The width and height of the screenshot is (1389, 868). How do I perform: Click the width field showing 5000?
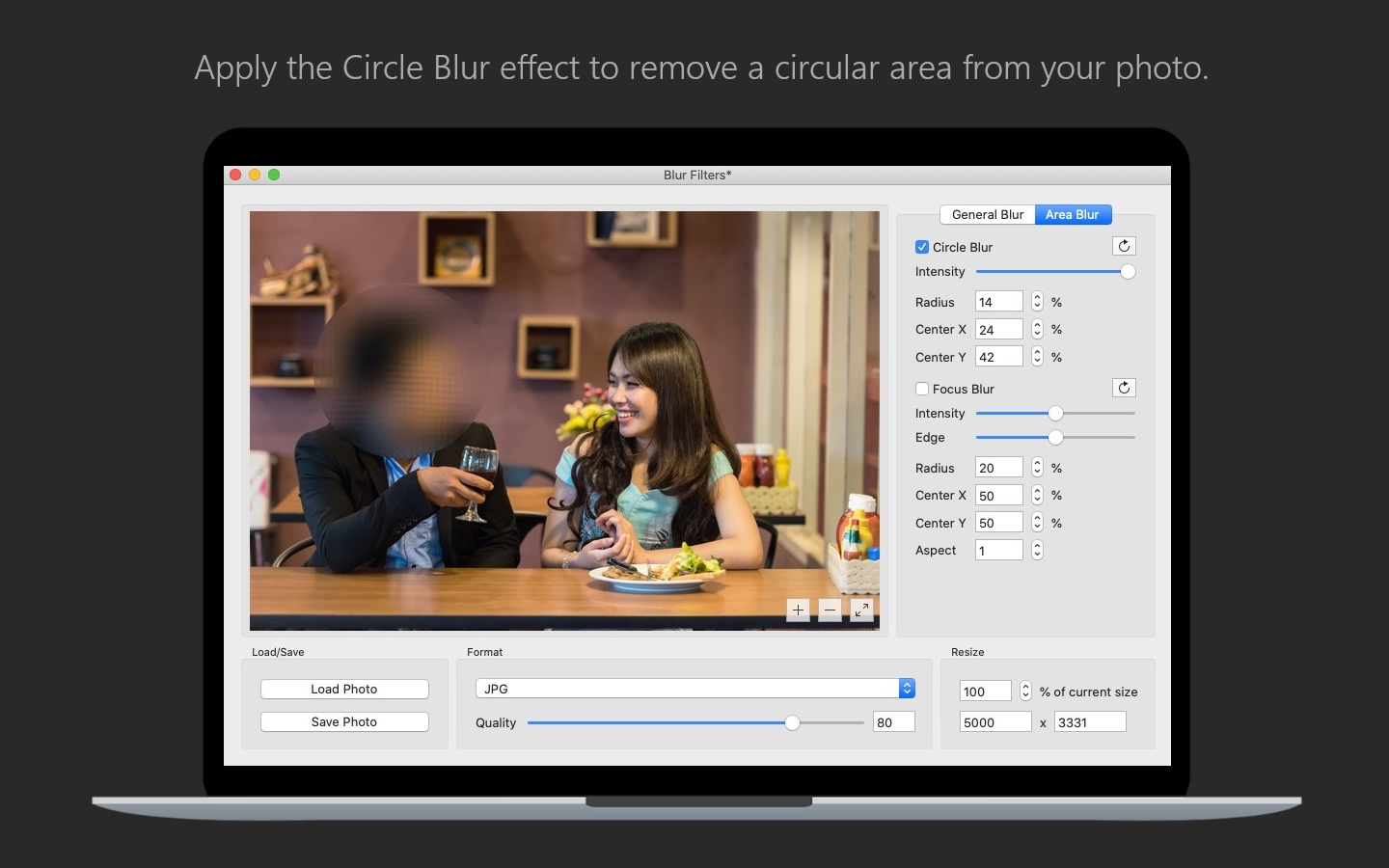pos(994,722)
